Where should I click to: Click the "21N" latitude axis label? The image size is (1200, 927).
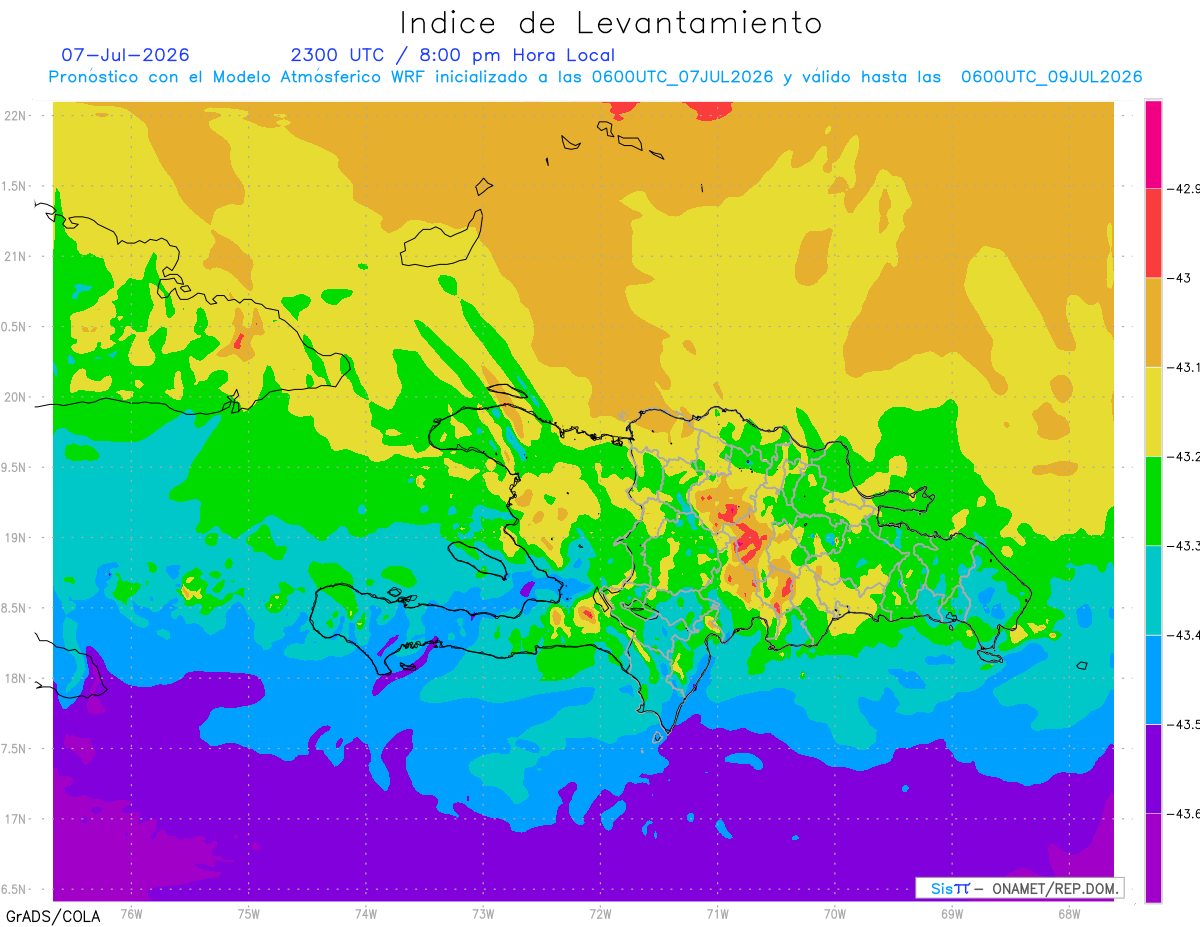[16, 256]
